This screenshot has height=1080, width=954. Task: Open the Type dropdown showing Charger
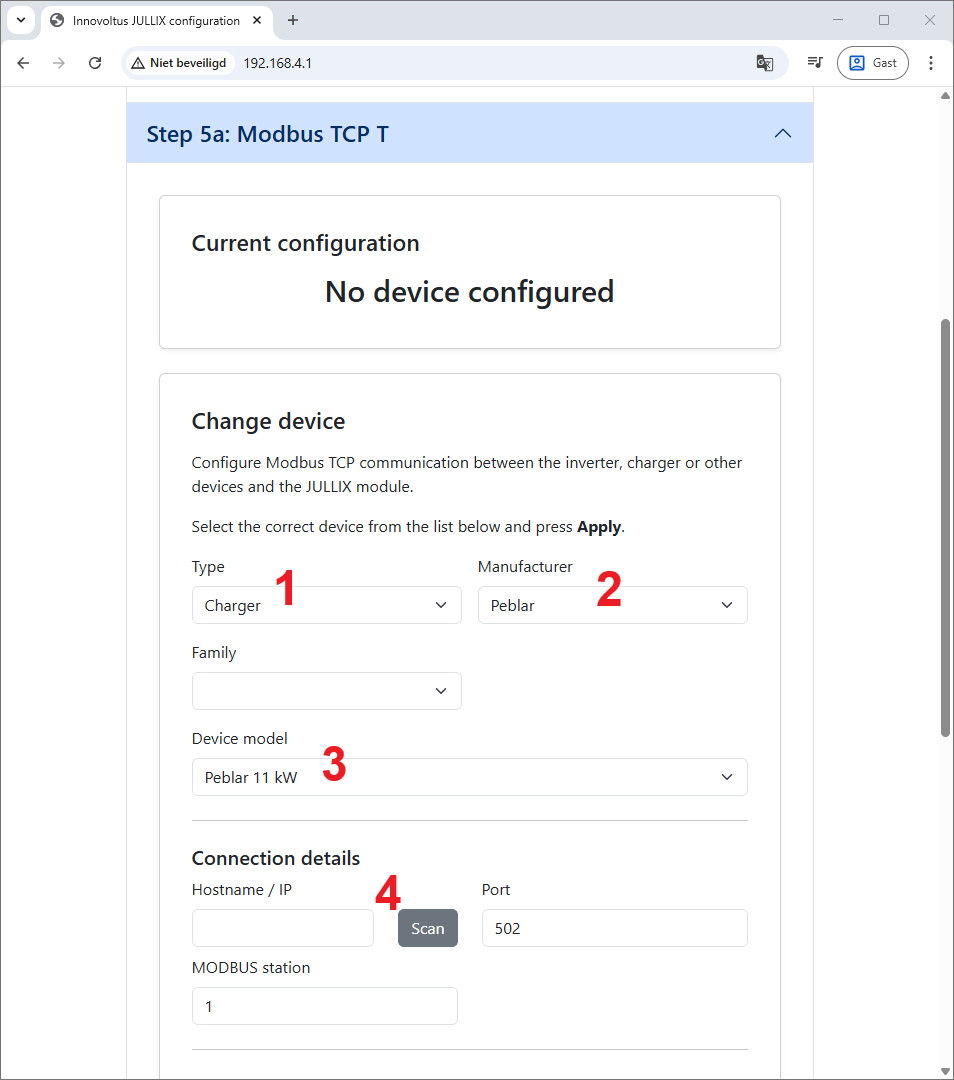click(326, 605)
